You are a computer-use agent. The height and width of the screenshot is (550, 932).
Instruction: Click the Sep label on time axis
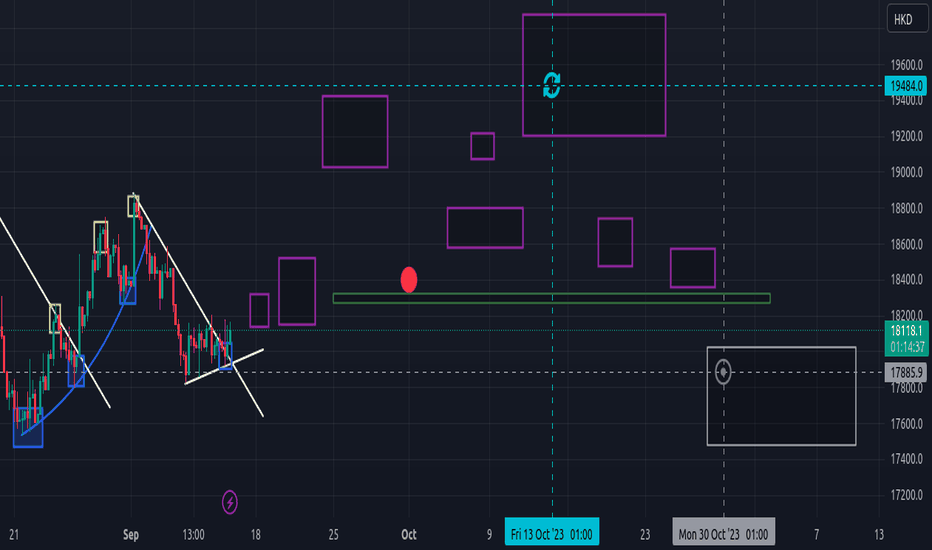(131, 535)
